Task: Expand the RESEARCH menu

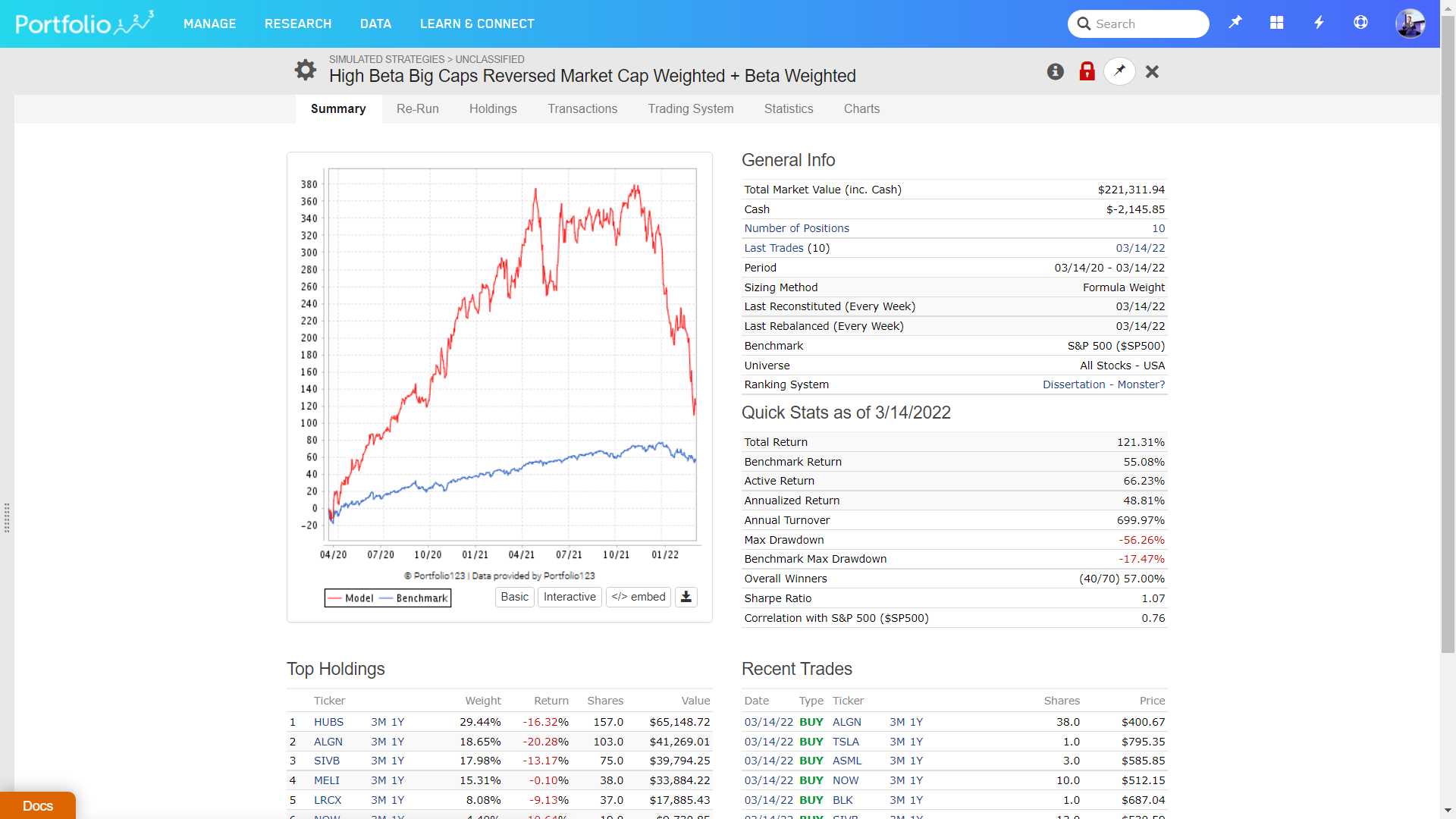Action: tap(298, 24)
